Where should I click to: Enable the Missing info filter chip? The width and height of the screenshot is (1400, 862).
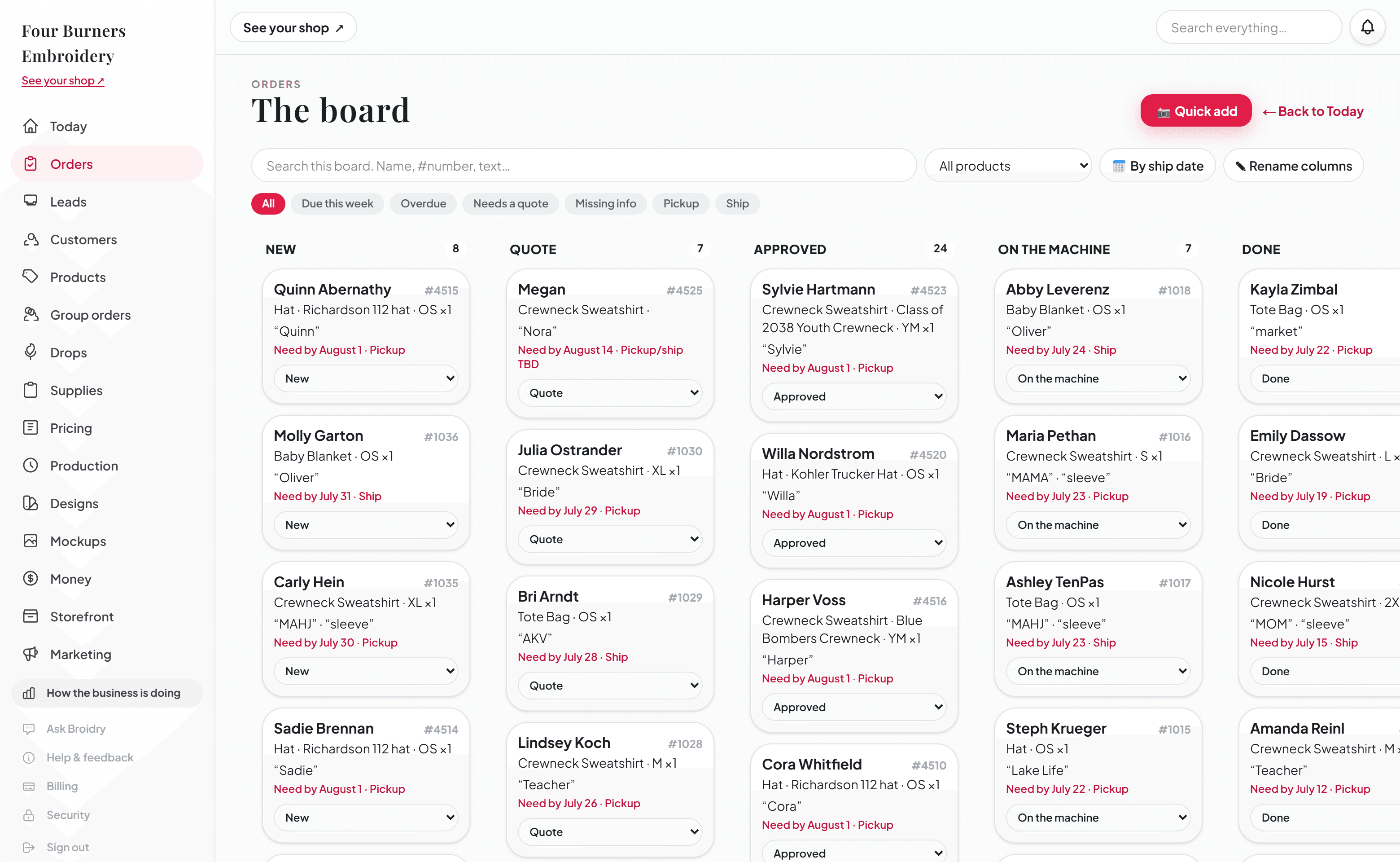[605, 203]
